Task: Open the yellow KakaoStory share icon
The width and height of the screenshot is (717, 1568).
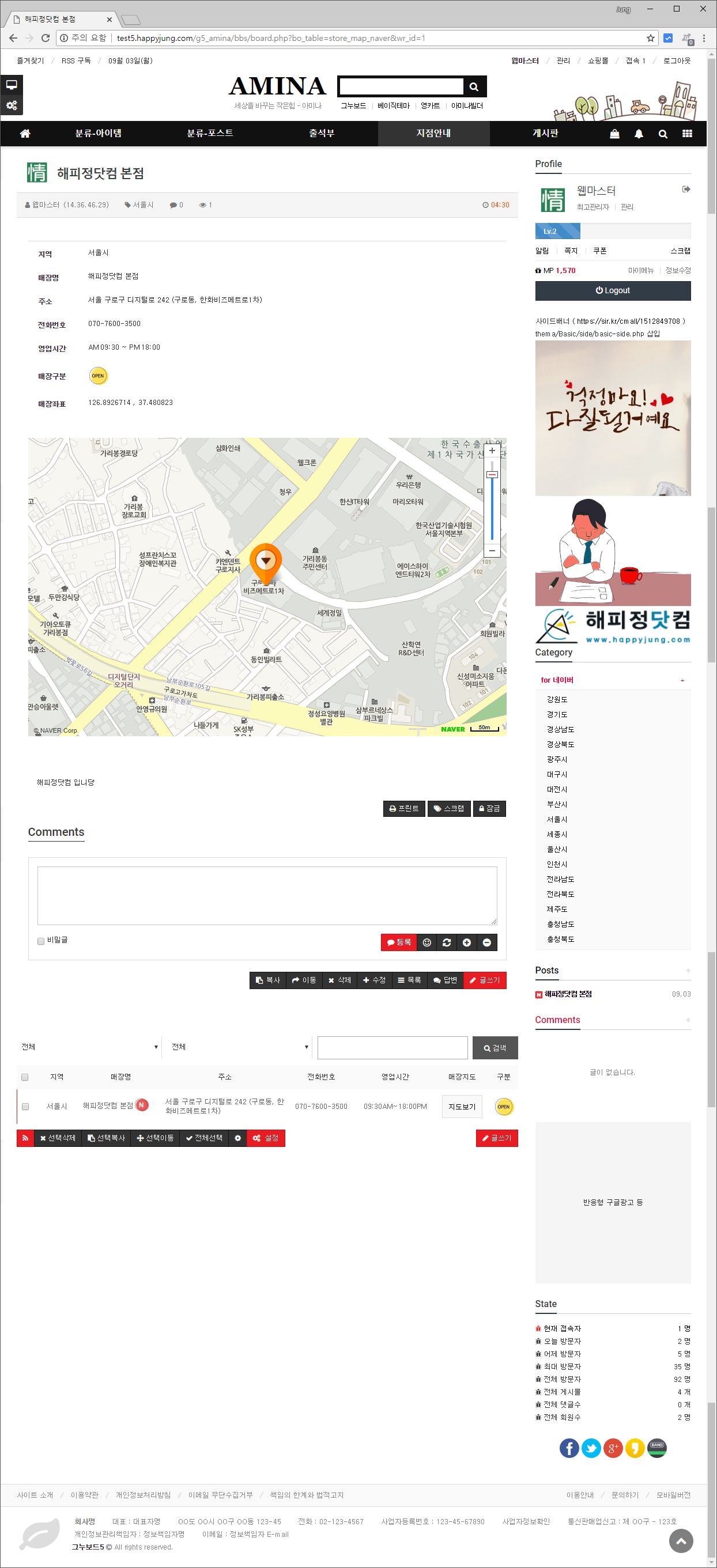Action: (635, 1448)
